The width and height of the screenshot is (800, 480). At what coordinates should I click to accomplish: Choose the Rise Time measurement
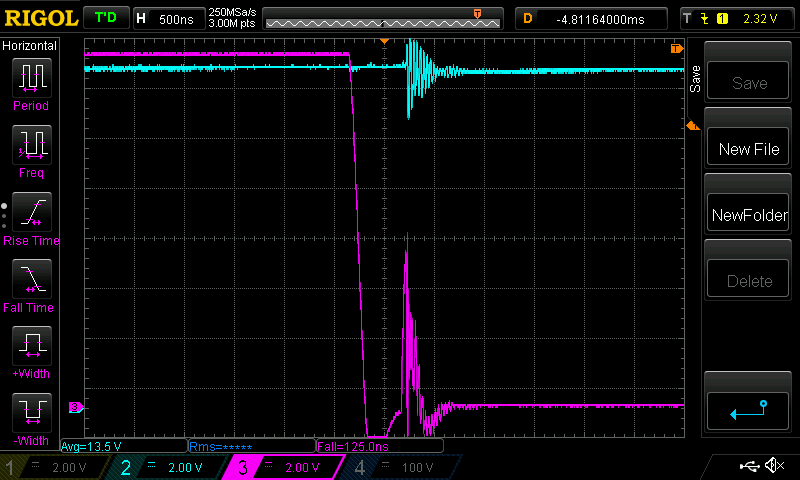click(31, 218)
